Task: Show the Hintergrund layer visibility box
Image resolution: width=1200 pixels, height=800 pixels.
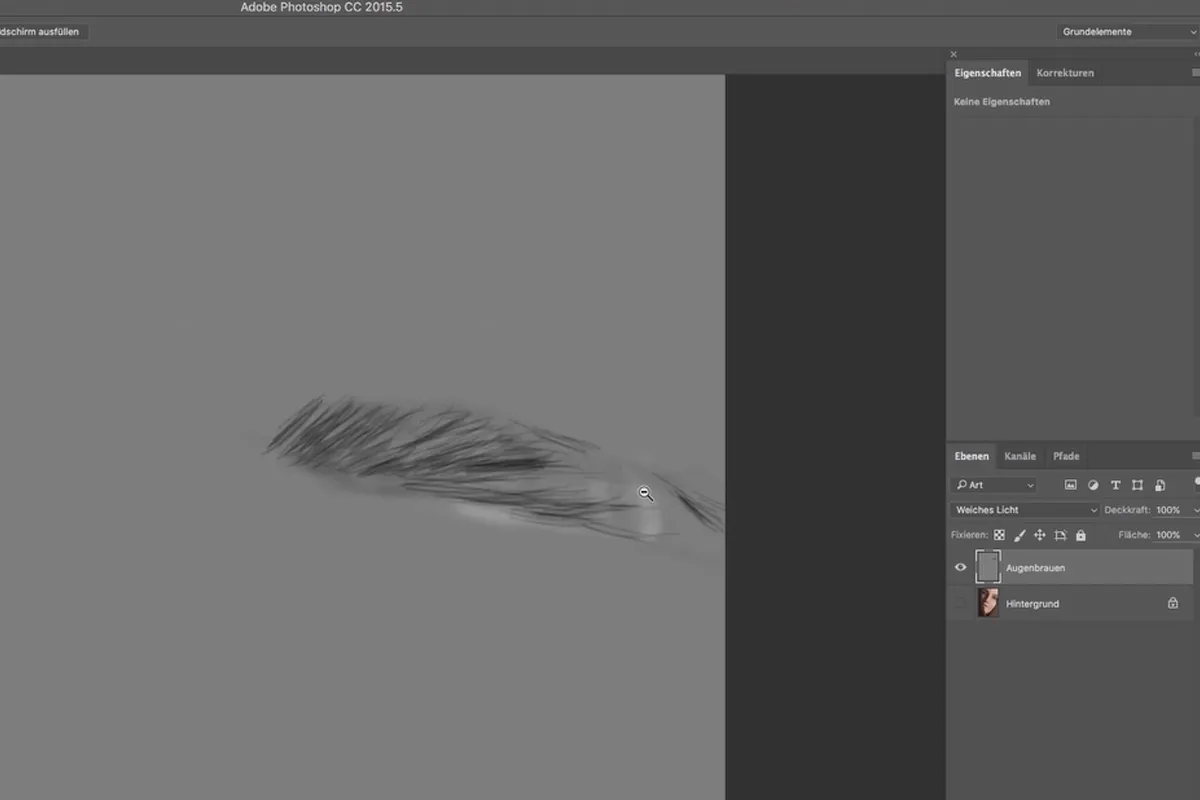Action: [x=961, y=603]
